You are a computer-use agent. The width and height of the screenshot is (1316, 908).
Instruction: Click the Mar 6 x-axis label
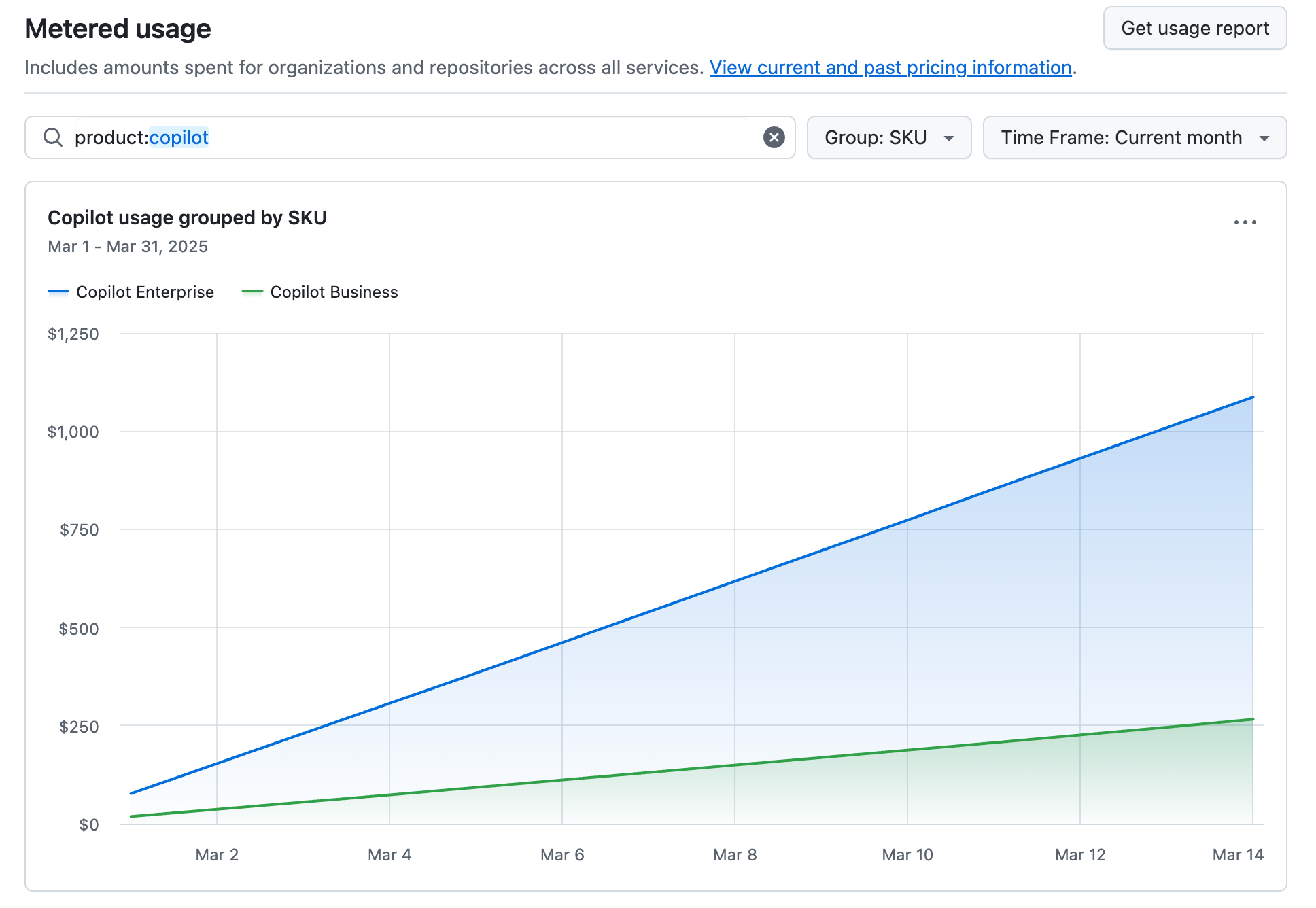point(562,854)
